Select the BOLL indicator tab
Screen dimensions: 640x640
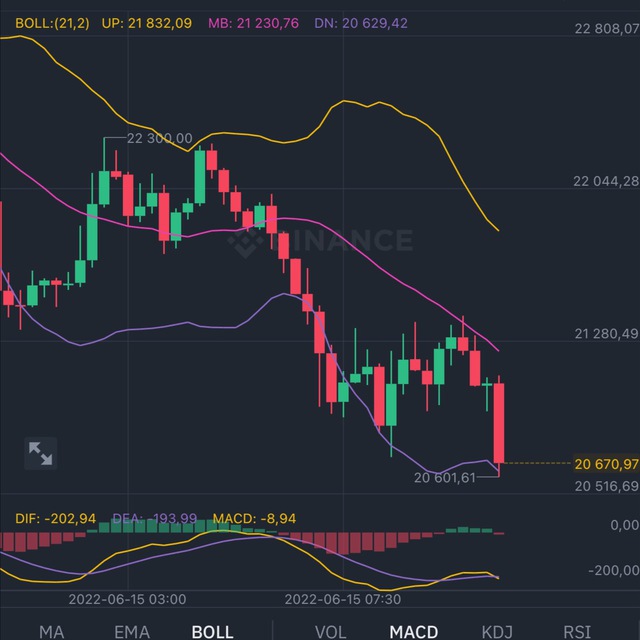pos(212,631)
